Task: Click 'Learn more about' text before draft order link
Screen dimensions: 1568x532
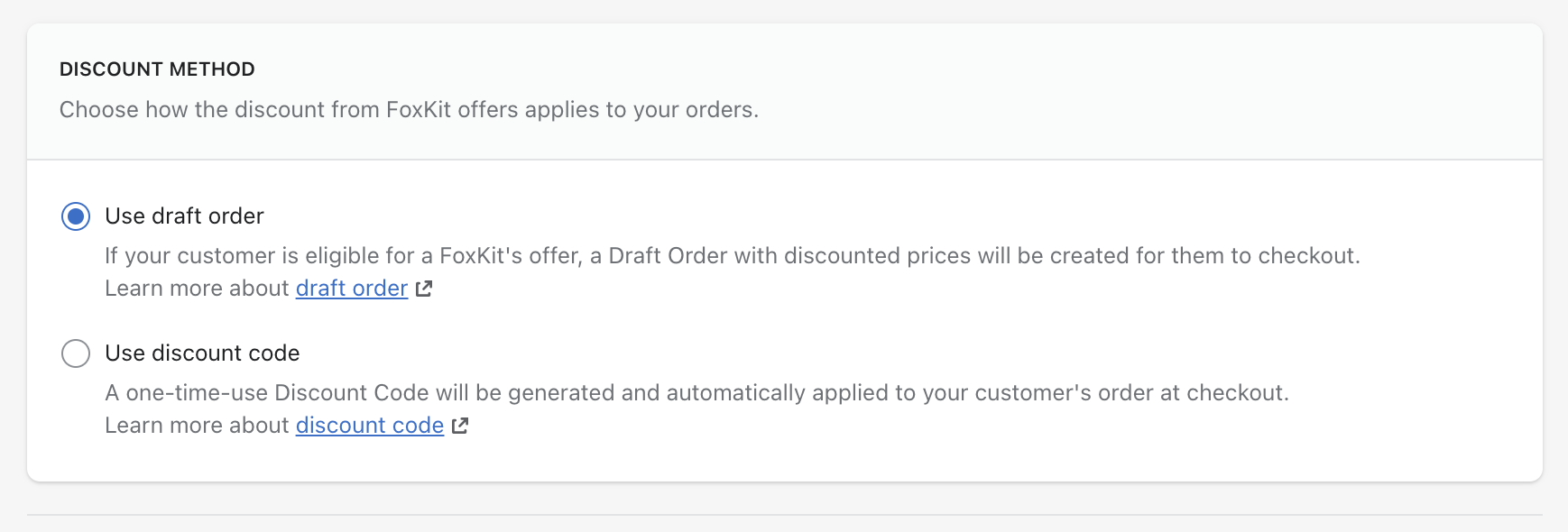Action: (x=197, y=289)
